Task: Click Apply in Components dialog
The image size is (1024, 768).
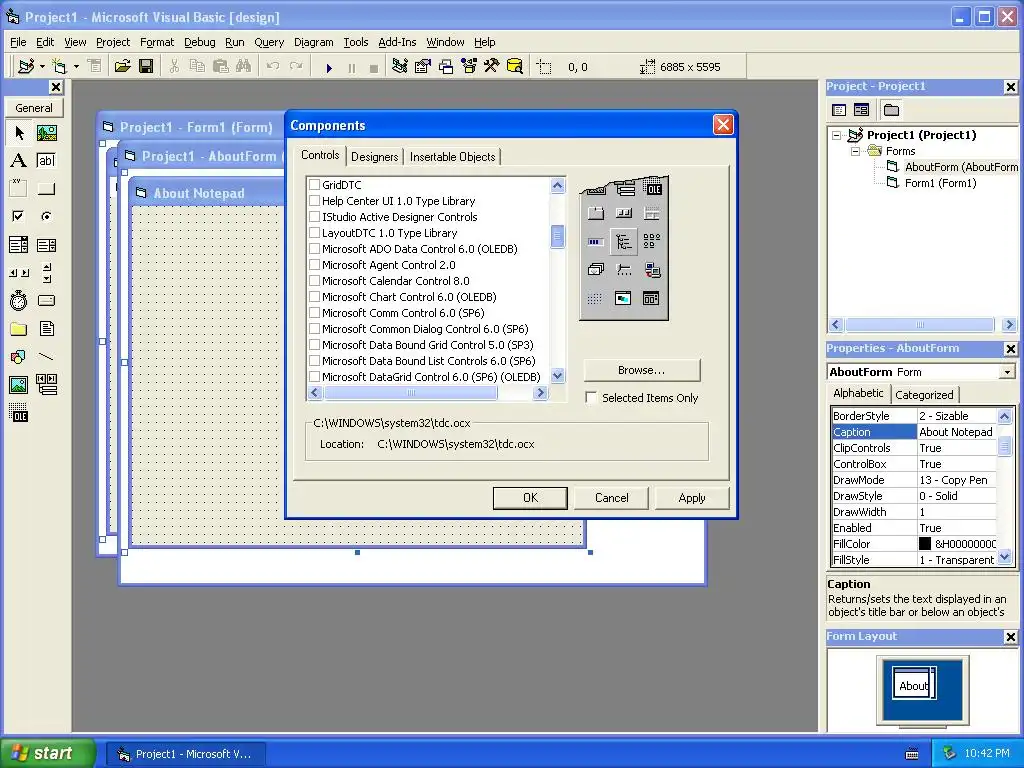Action: [692, 498]
